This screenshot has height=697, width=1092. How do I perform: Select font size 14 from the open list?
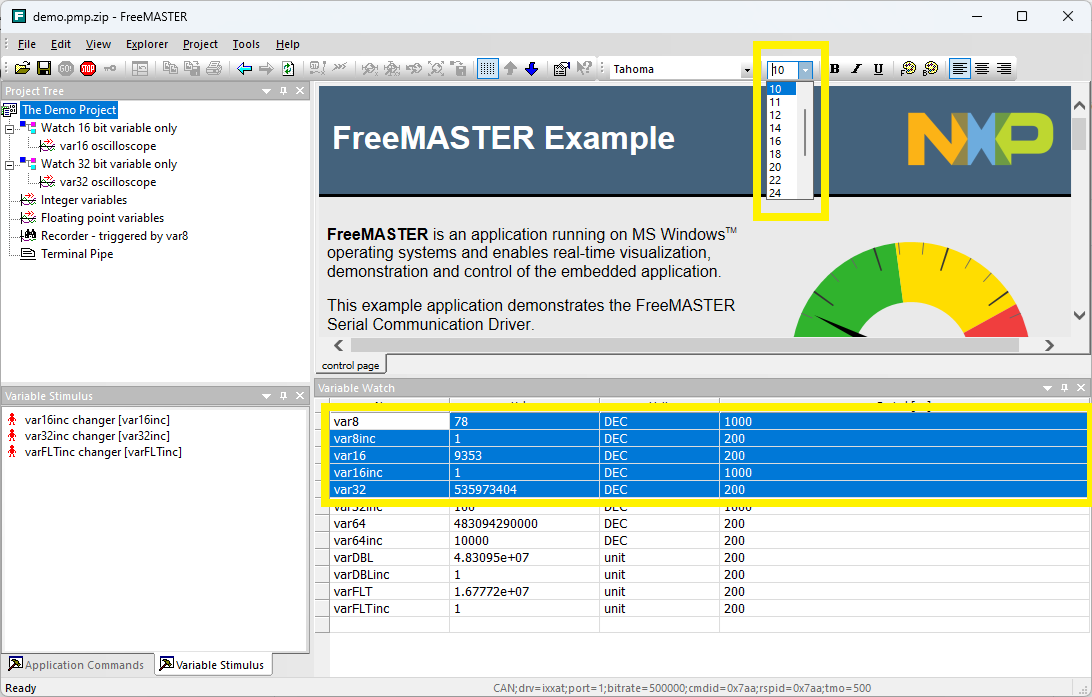click(x=776, y=128)
